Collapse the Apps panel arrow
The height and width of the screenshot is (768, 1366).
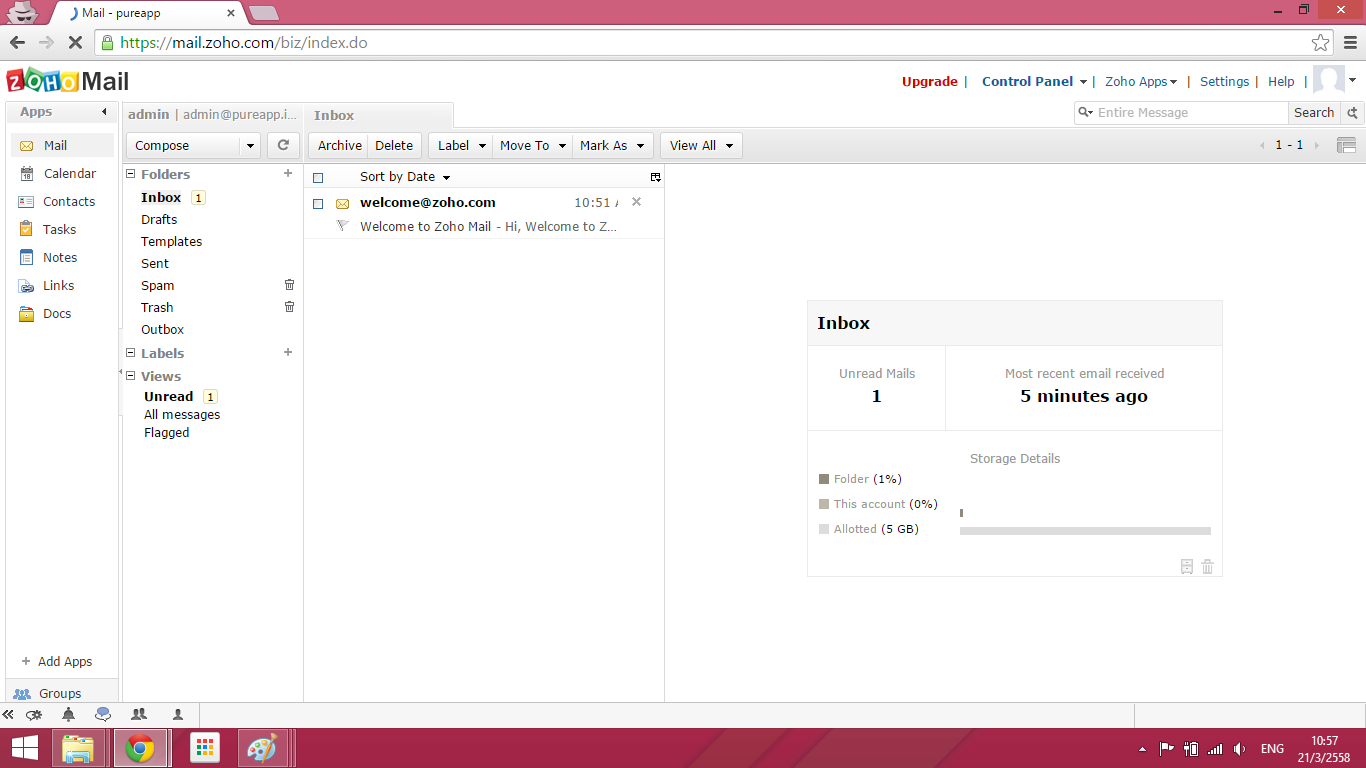105,112
